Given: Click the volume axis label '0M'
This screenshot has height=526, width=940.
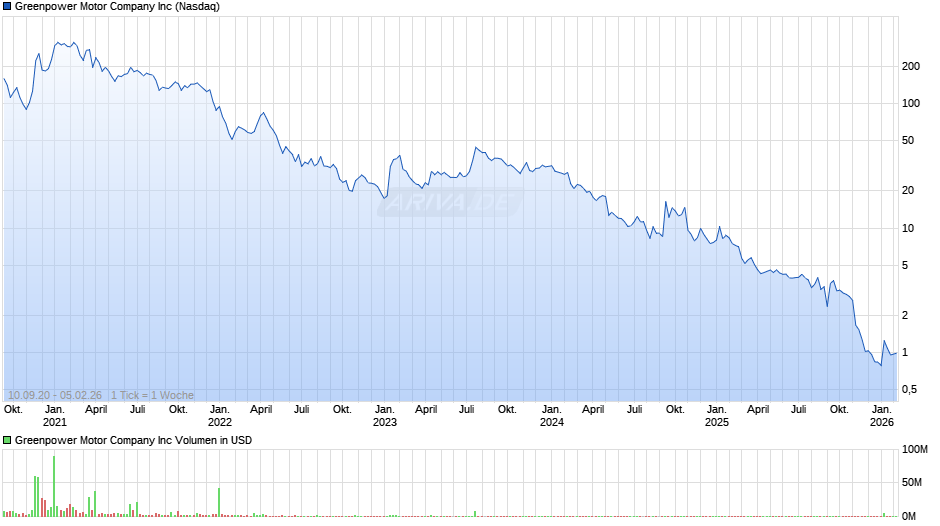Looking at the screenshot, I should (x=909, y=516).
